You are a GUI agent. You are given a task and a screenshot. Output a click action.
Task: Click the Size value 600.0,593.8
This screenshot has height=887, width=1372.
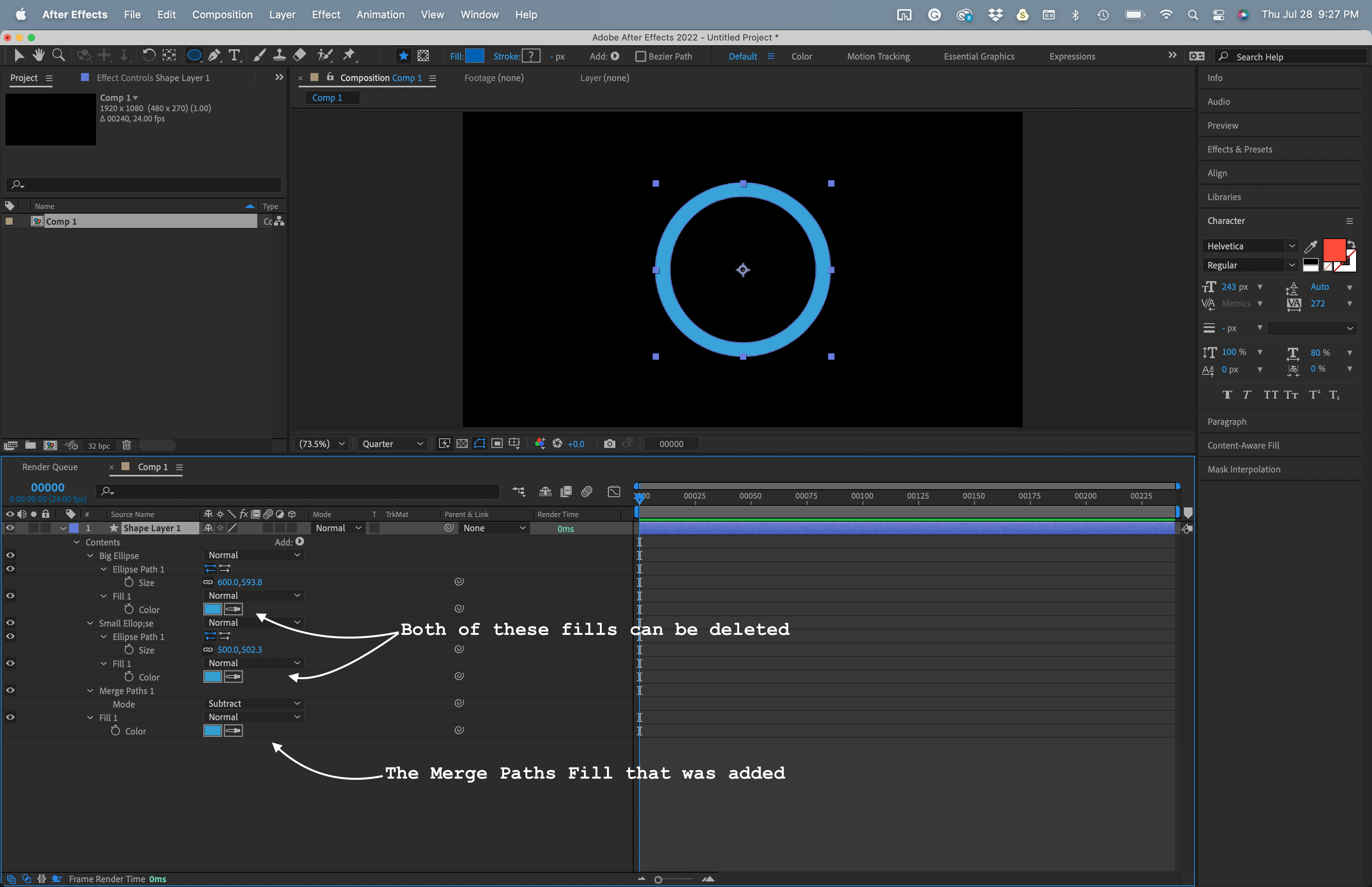tap(239, 582)
